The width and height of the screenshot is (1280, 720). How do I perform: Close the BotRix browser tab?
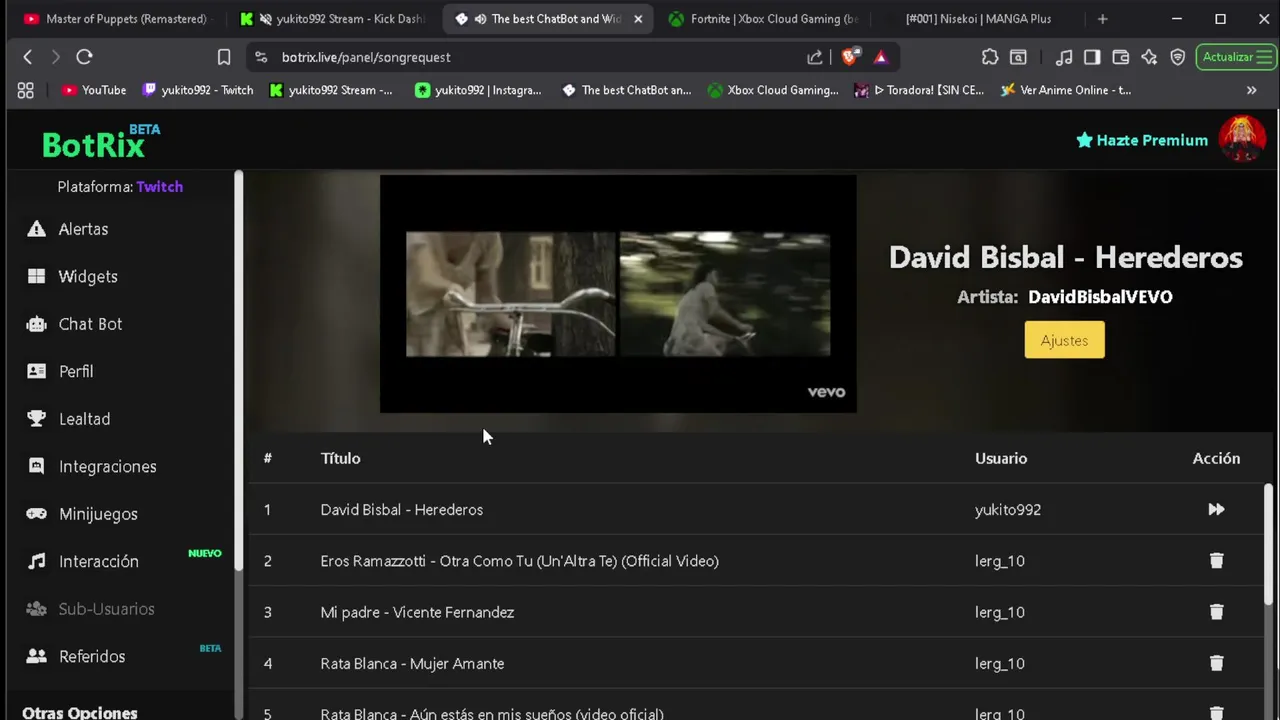pyautogui.click(x=638, y=19)
